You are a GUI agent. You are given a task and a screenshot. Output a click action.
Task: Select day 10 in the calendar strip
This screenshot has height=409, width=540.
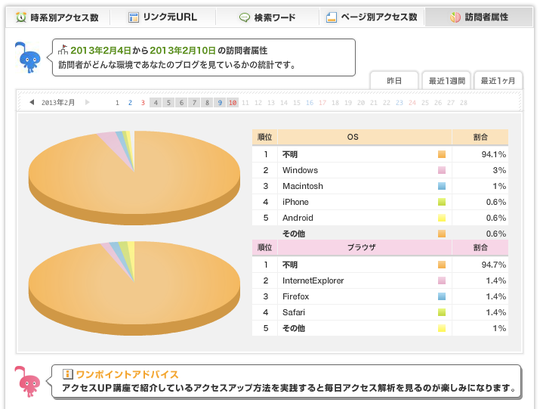[233, 103]
